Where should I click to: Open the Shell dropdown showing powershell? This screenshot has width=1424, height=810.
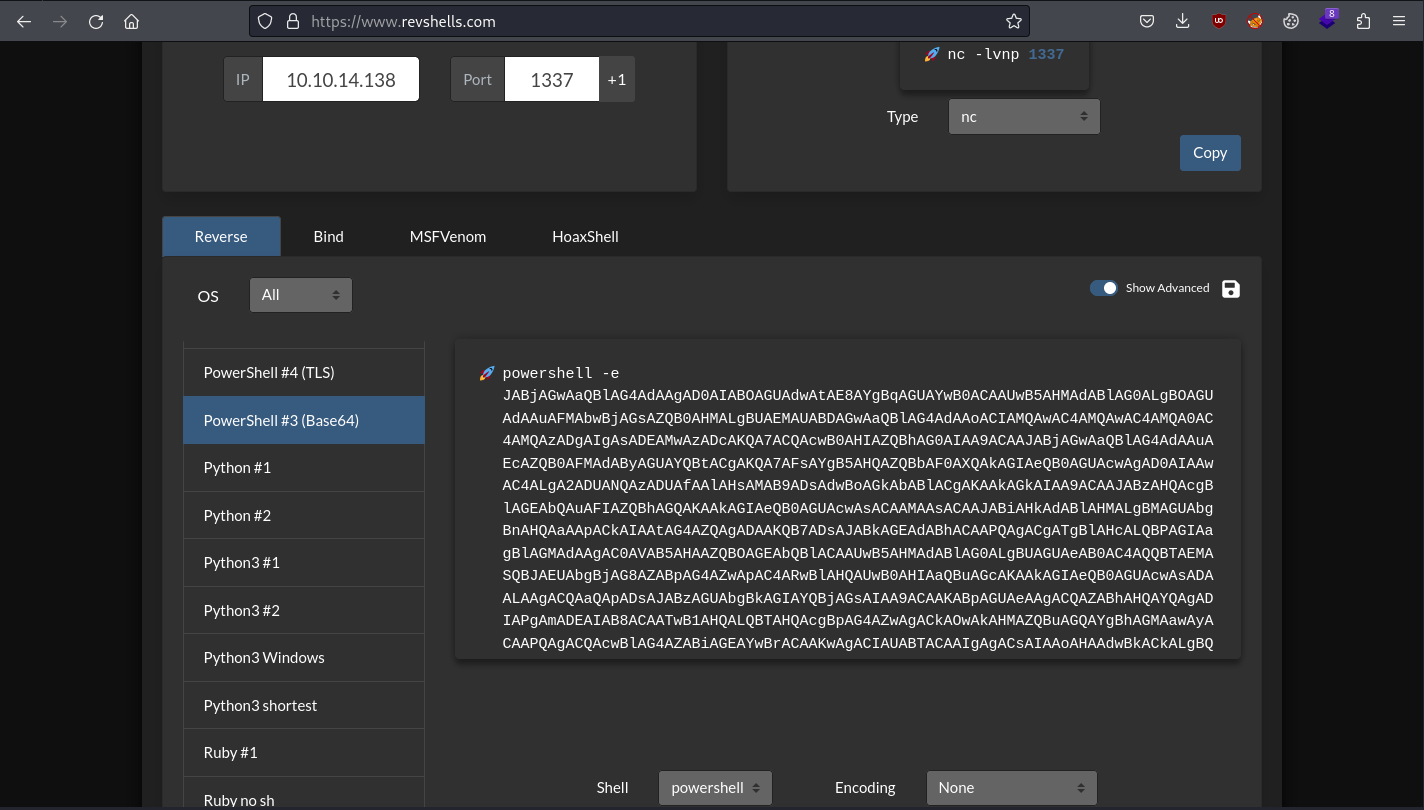715,788
